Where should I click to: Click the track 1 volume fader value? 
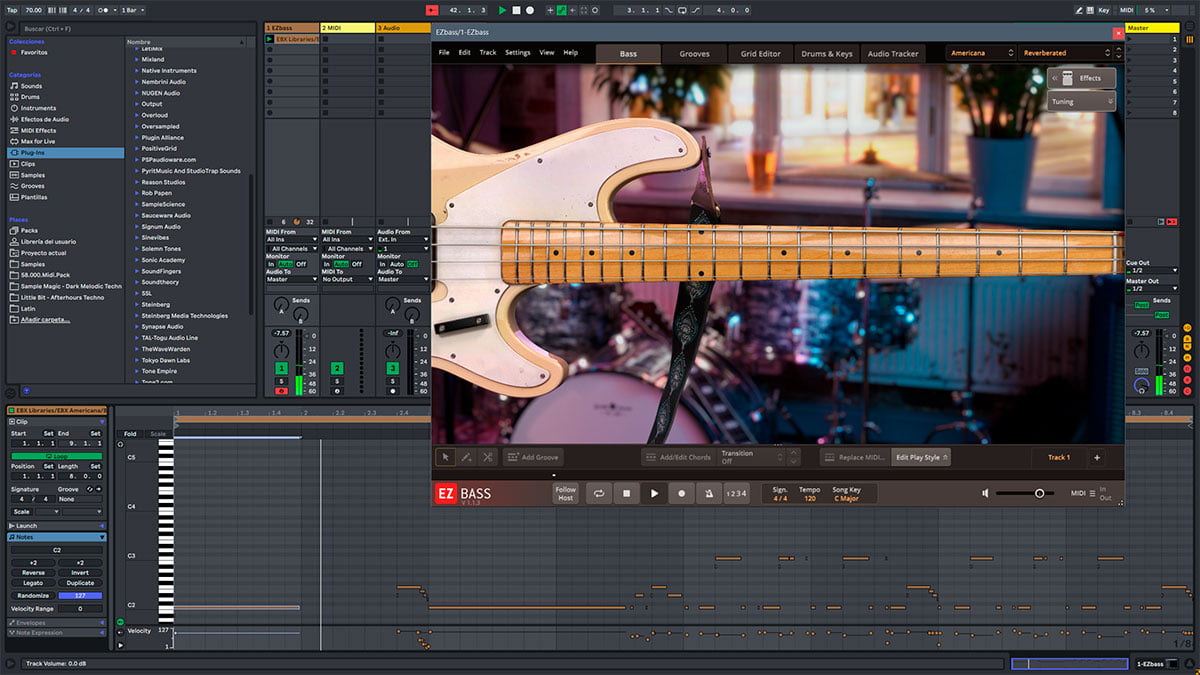(281, 333)
